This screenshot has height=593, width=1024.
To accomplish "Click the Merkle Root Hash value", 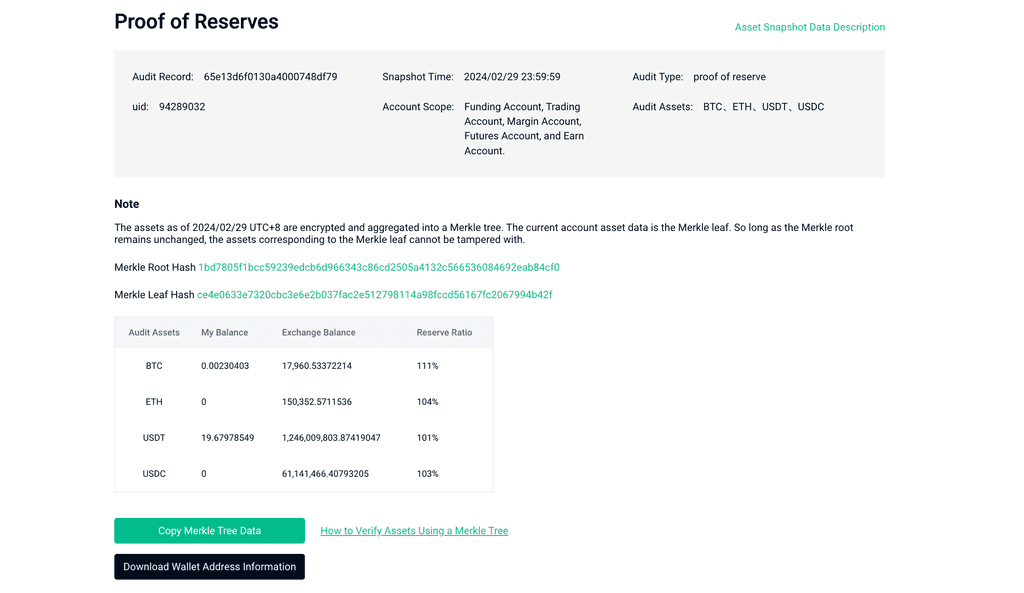I will point(379,267).
